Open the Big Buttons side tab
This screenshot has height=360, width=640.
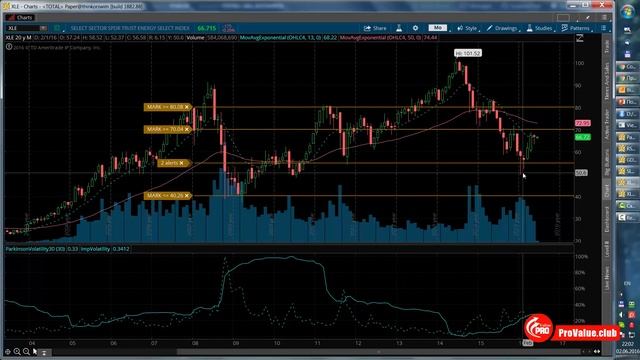[607, 162]
